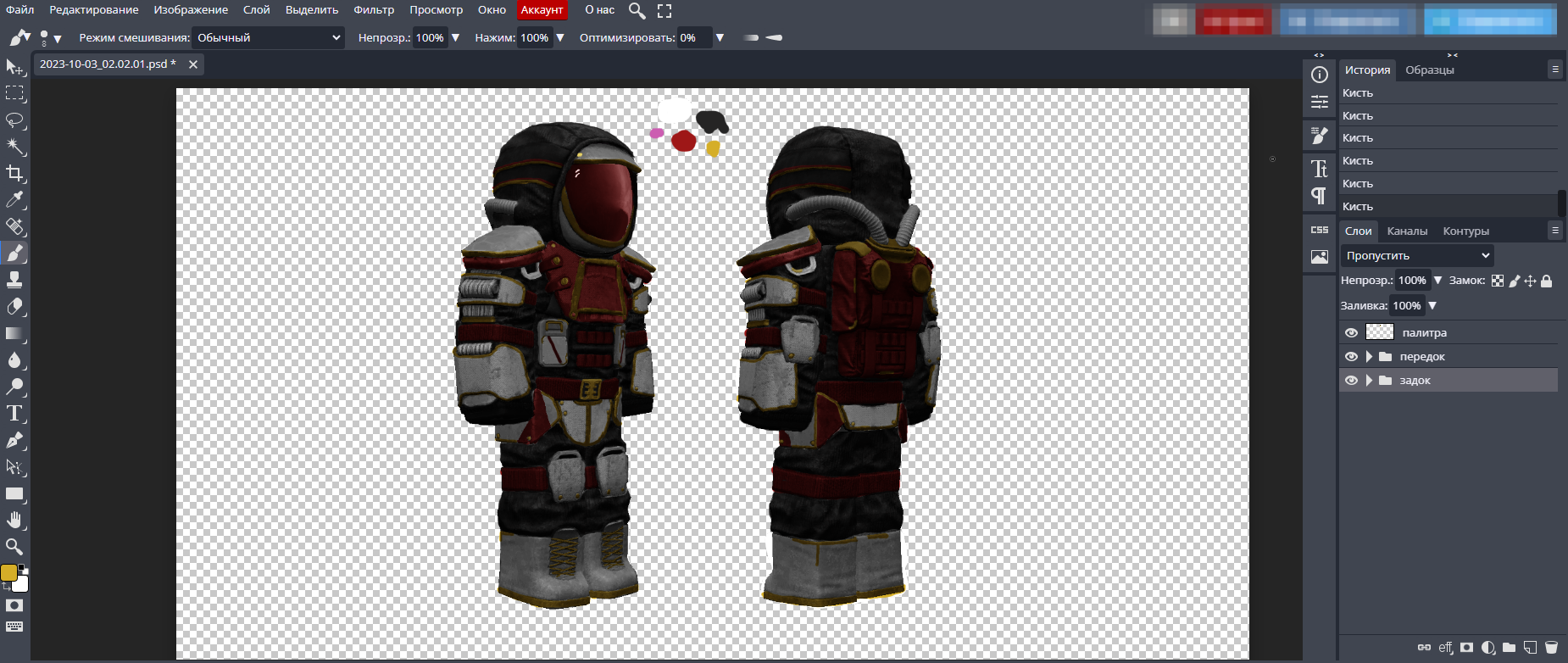Screen dimensions: 1568x663
Task: Hide the палитра layer
Action: [x=1351, y=332]
